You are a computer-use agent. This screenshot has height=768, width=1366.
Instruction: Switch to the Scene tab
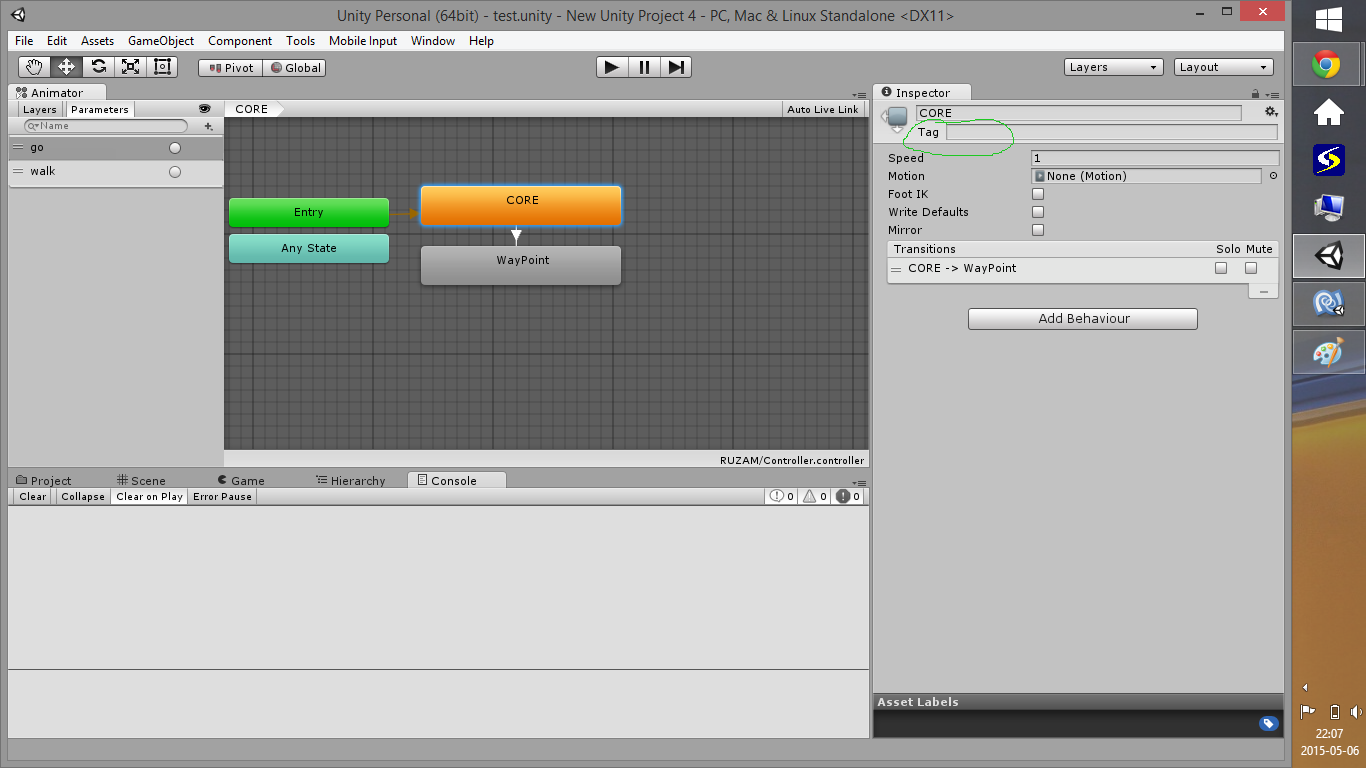141,481
